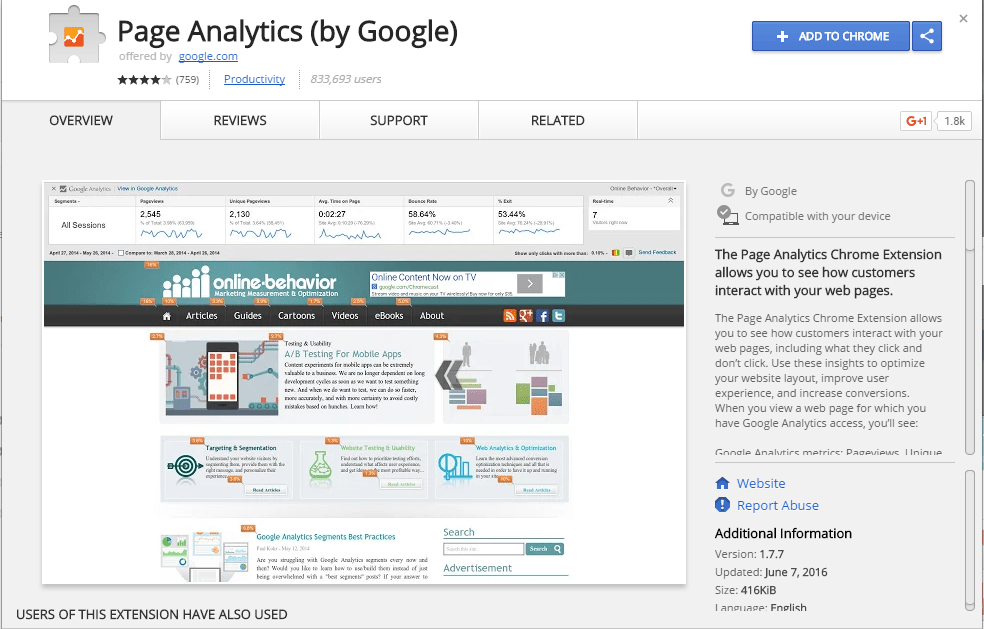Image resolution: width=984 pixels, height=629 pixels.
Task: Open the Productivity category link
Action: pos(254,79)
